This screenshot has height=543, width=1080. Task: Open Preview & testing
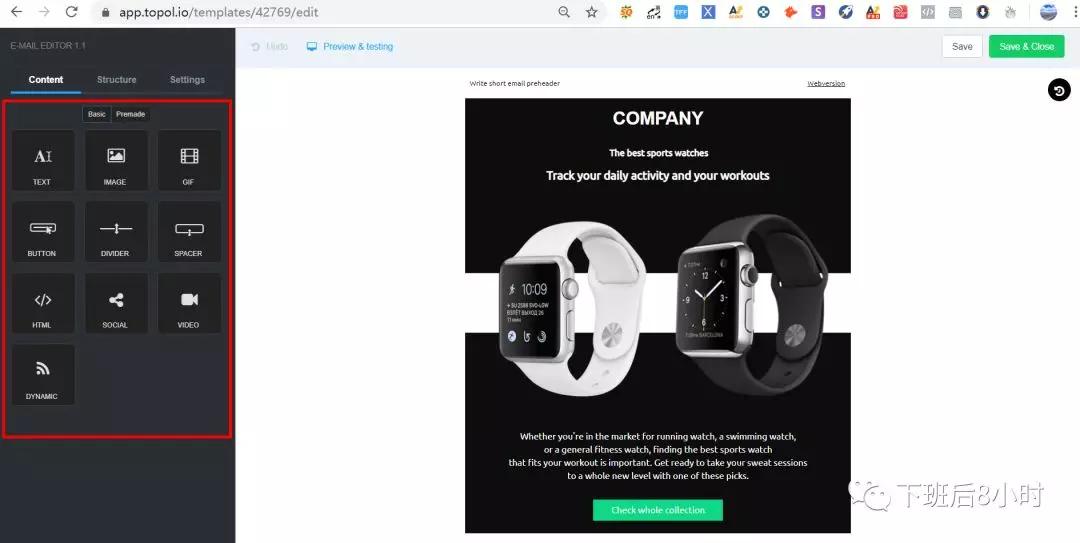(x=350, y=47)
